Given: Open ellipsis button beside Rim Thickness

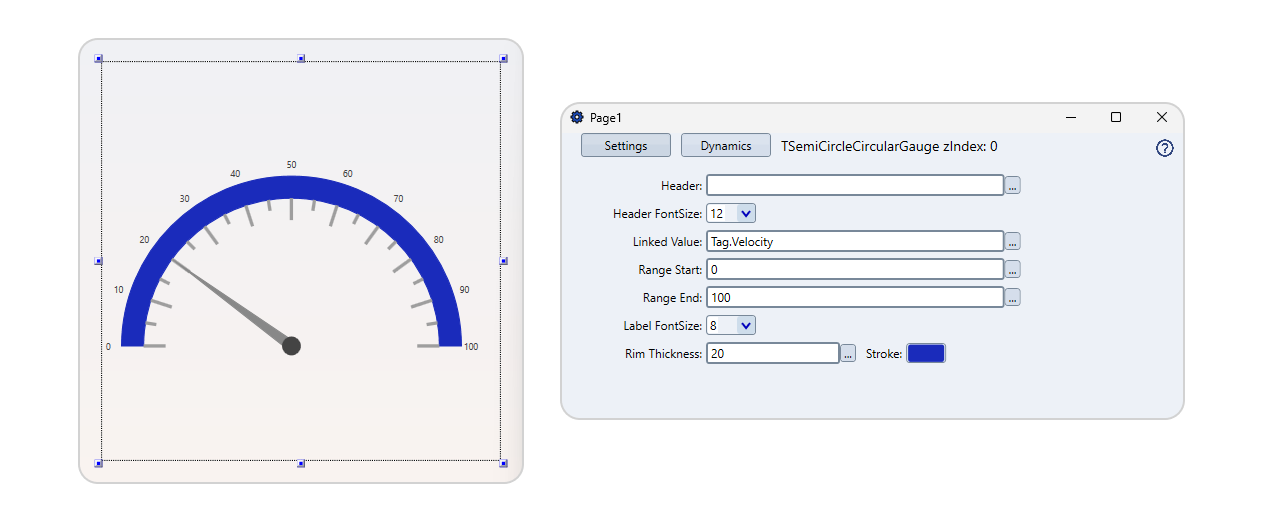Looking at the screenshot, I should click(848, 353).
